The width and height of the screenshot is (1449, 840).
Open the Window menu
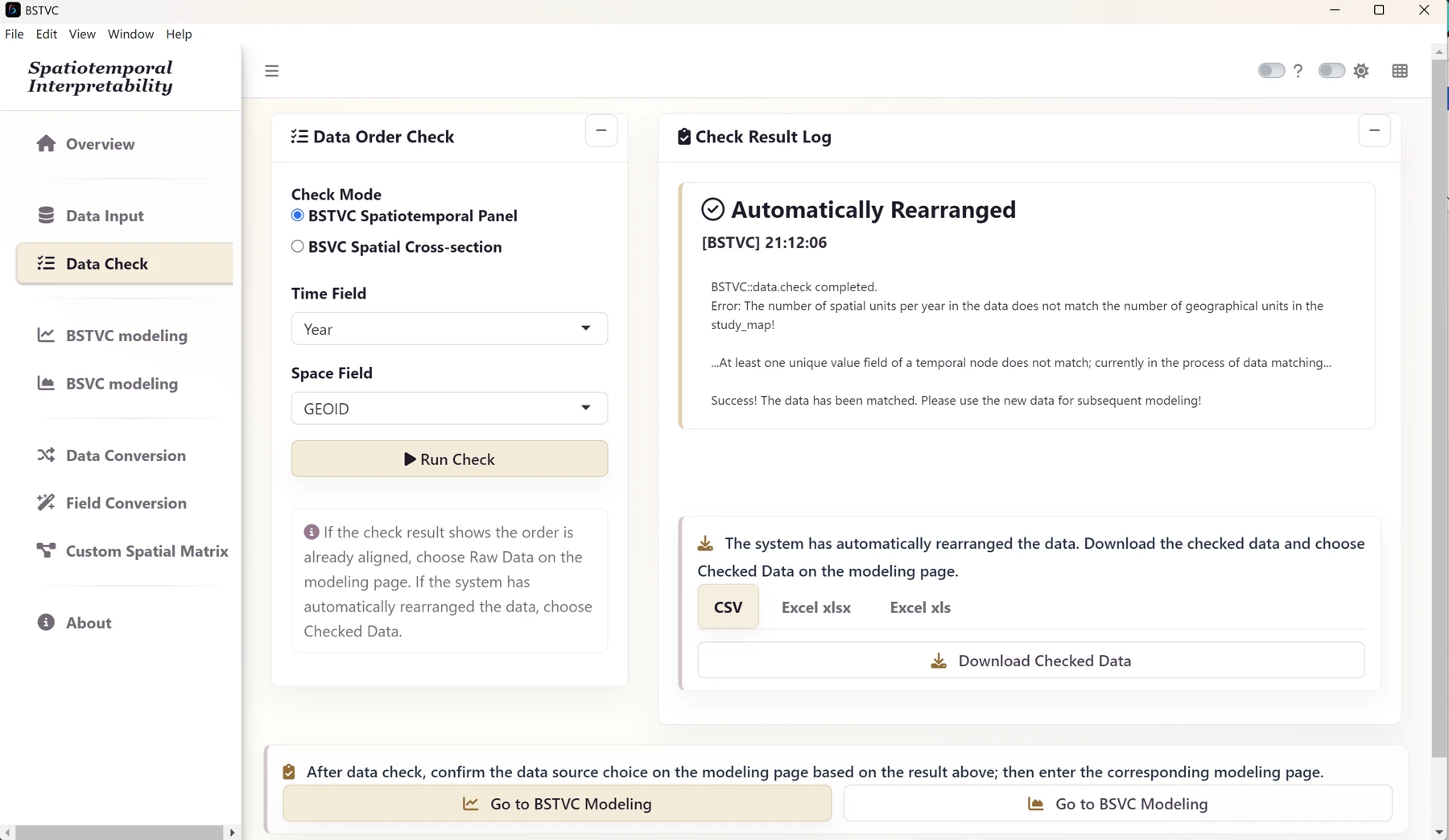click(130, 34)
